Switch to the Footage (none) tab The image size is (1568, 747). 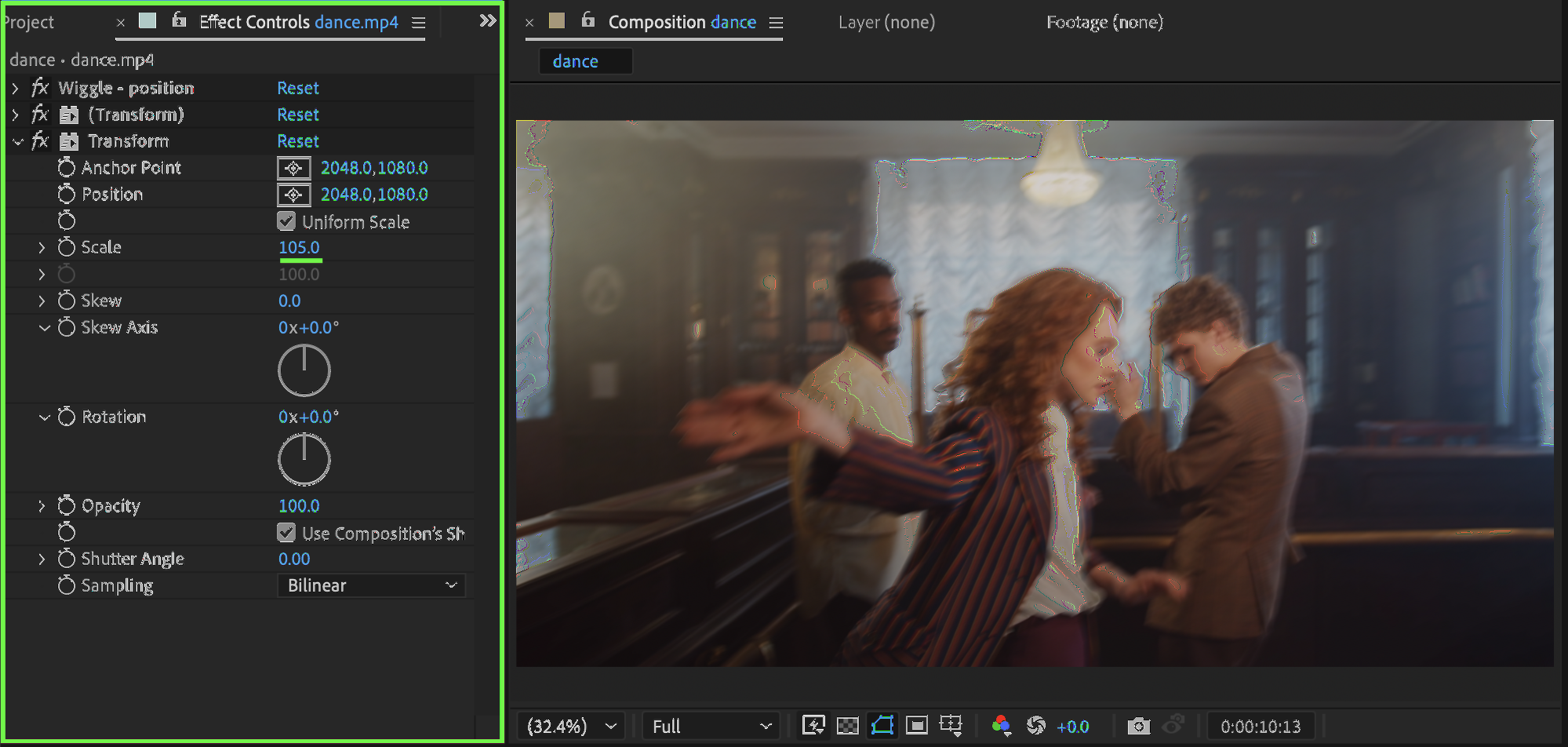pyautogui.click(x=1104, y=22)
